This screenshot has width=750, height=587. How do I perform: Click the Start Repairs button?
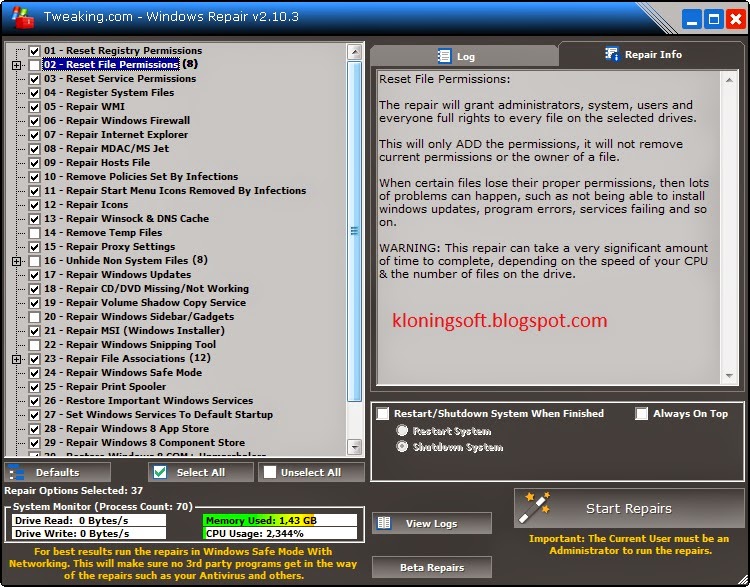tap(629, 508)
